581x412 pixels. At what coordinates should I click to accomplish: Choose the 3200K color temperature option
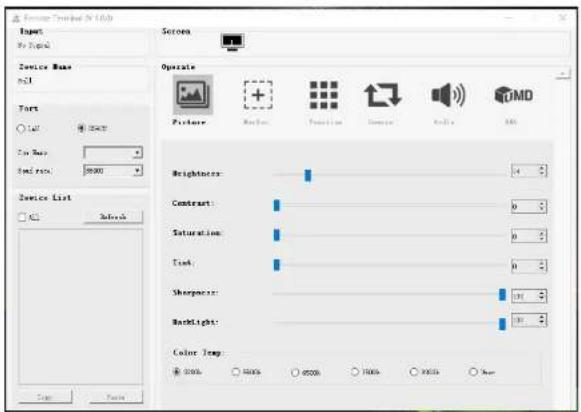[177, 371]
